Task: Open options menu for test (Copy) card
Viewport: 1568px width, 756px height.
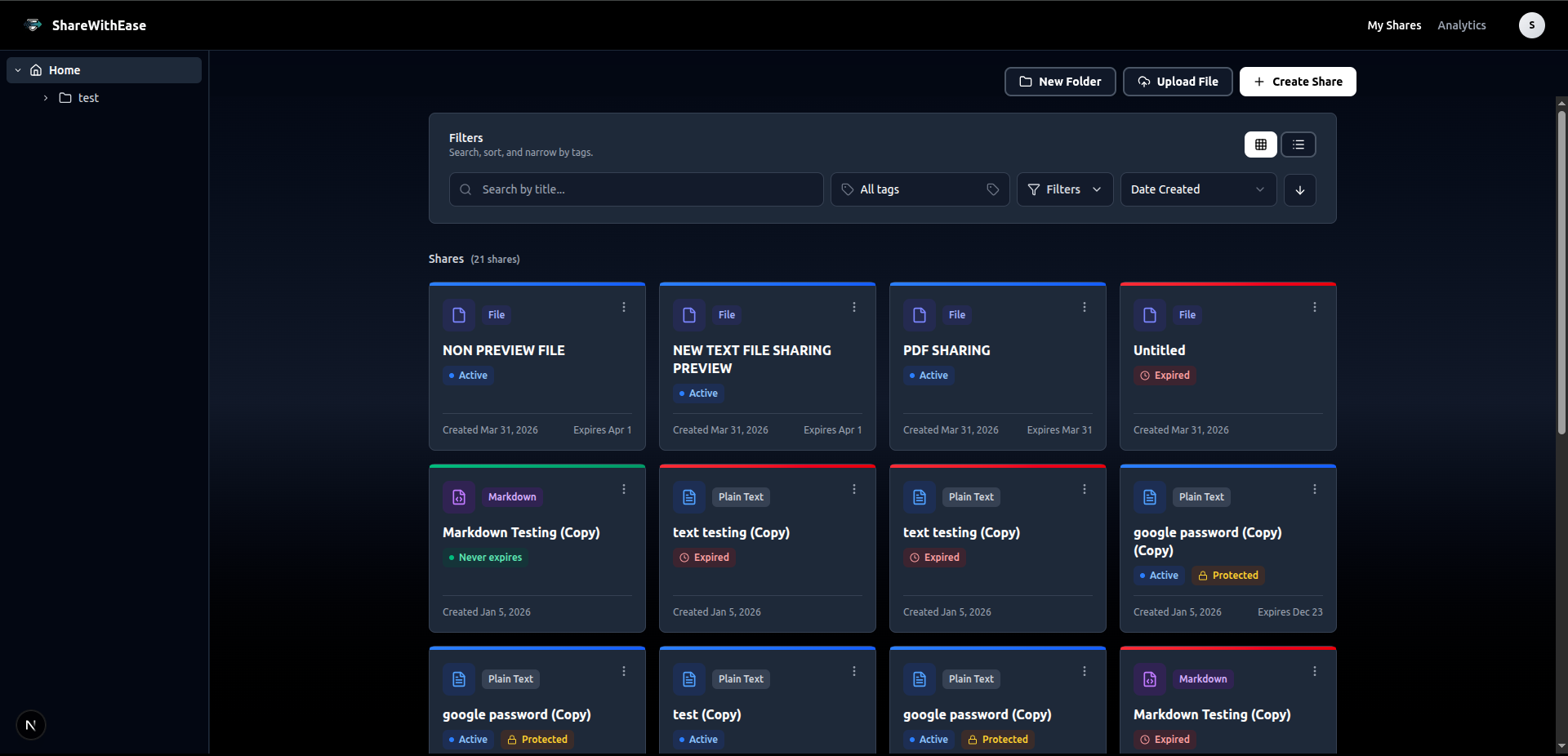Action: [854, 671]
